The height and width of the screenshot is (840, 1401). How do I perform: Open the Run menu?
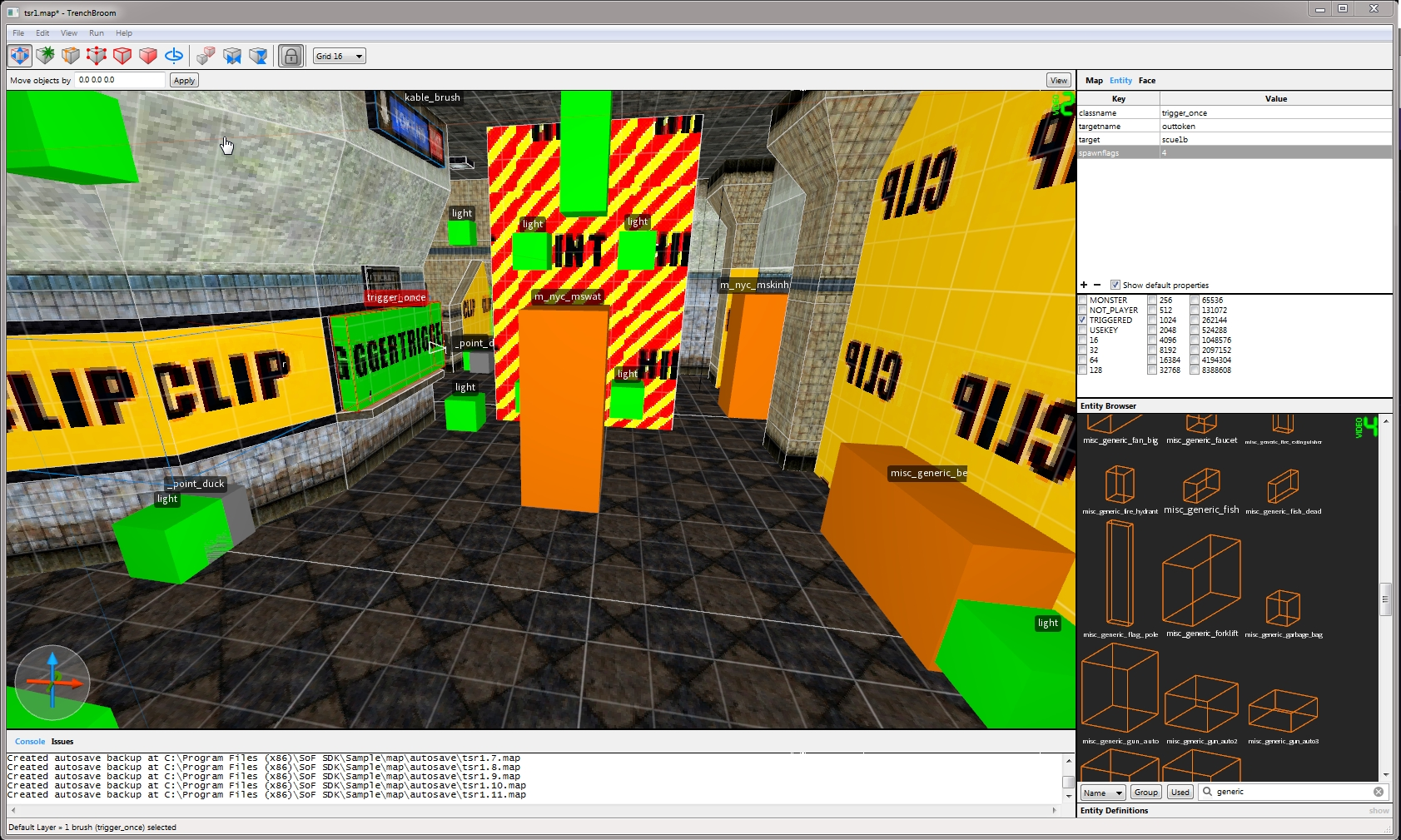[97, 33]
